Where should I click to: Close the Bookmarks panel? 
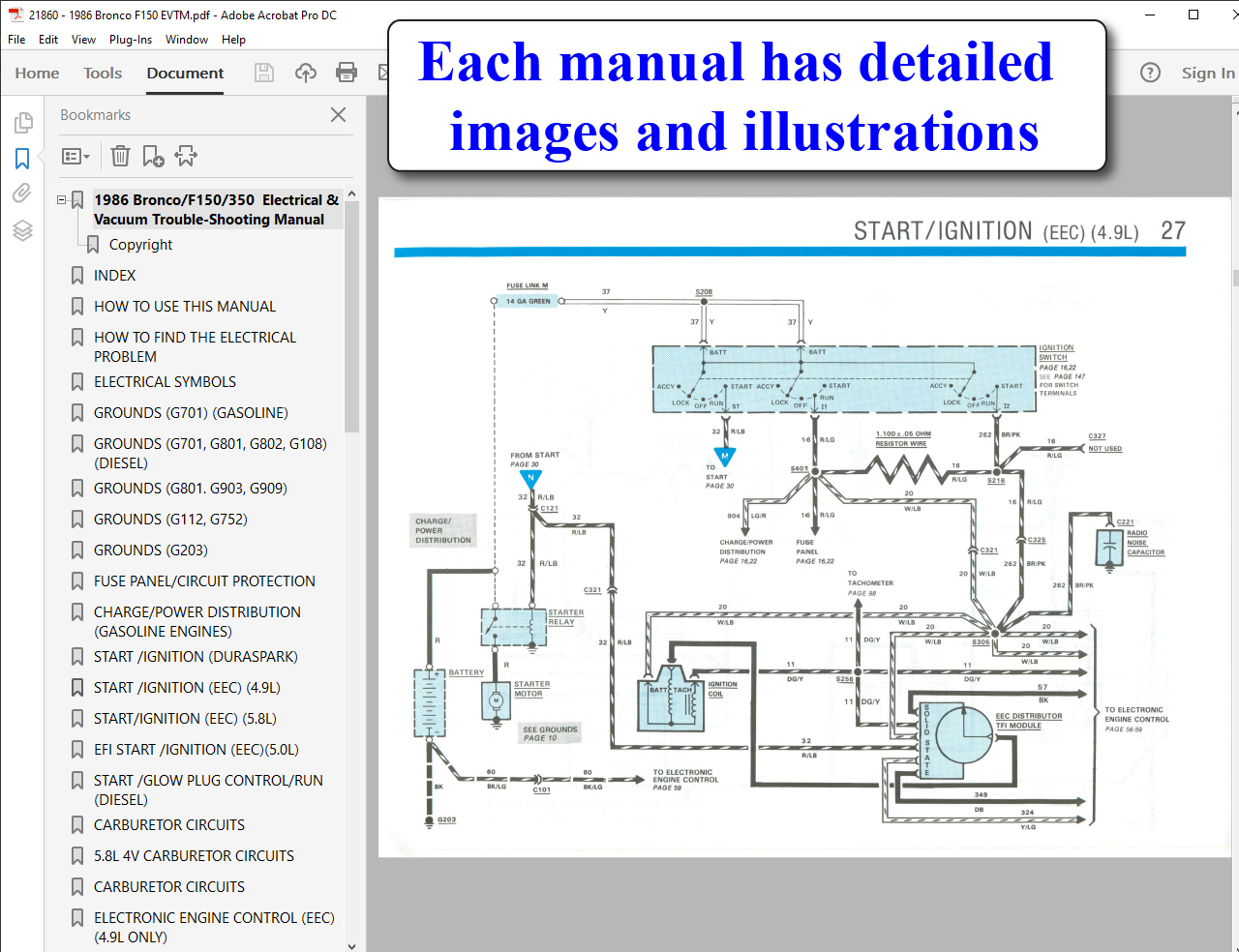[338, 114]
